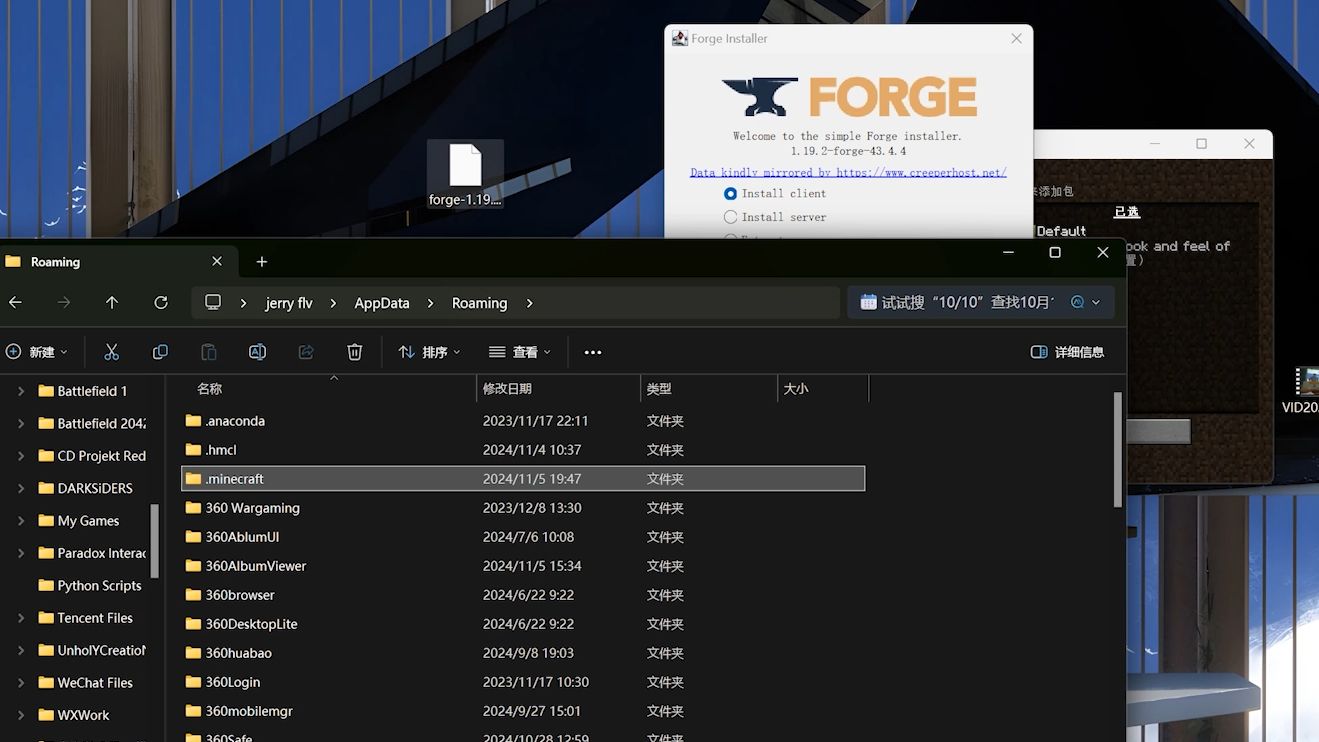
Task: Go up one folder level
Action: point(112,302)
